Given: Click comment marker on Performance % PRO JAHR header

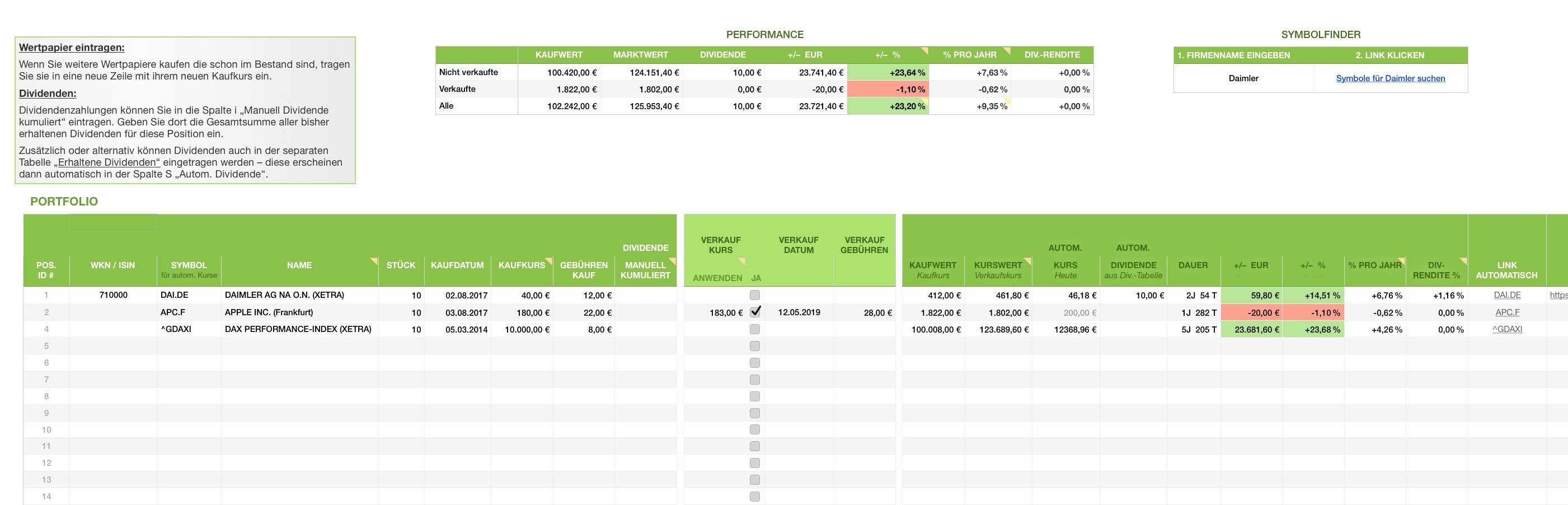Looking at the screenshot, I should [1007, 50].
